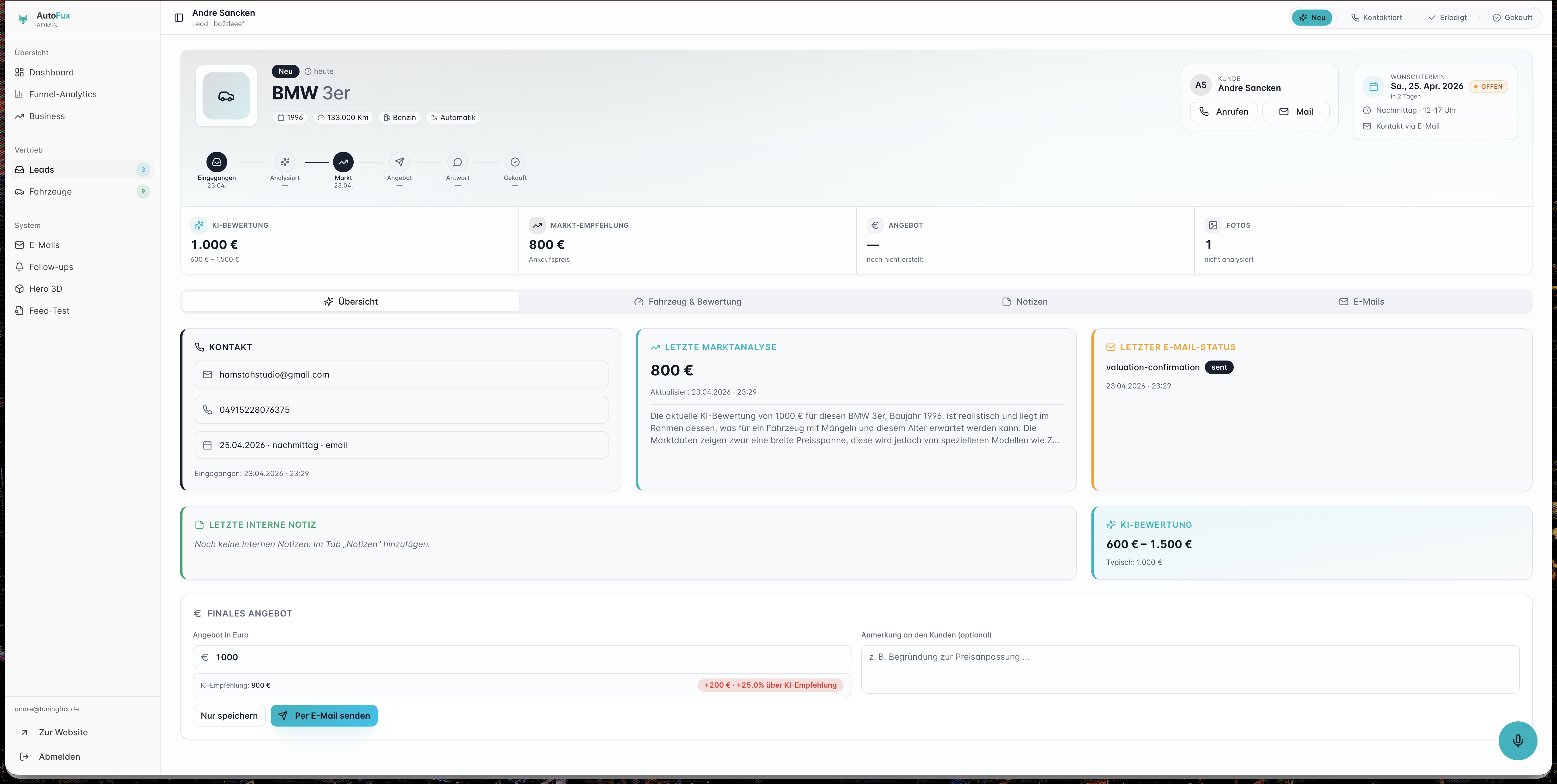
Task: Click the AutoFux fox logo
Action: (x=24, y=19)
